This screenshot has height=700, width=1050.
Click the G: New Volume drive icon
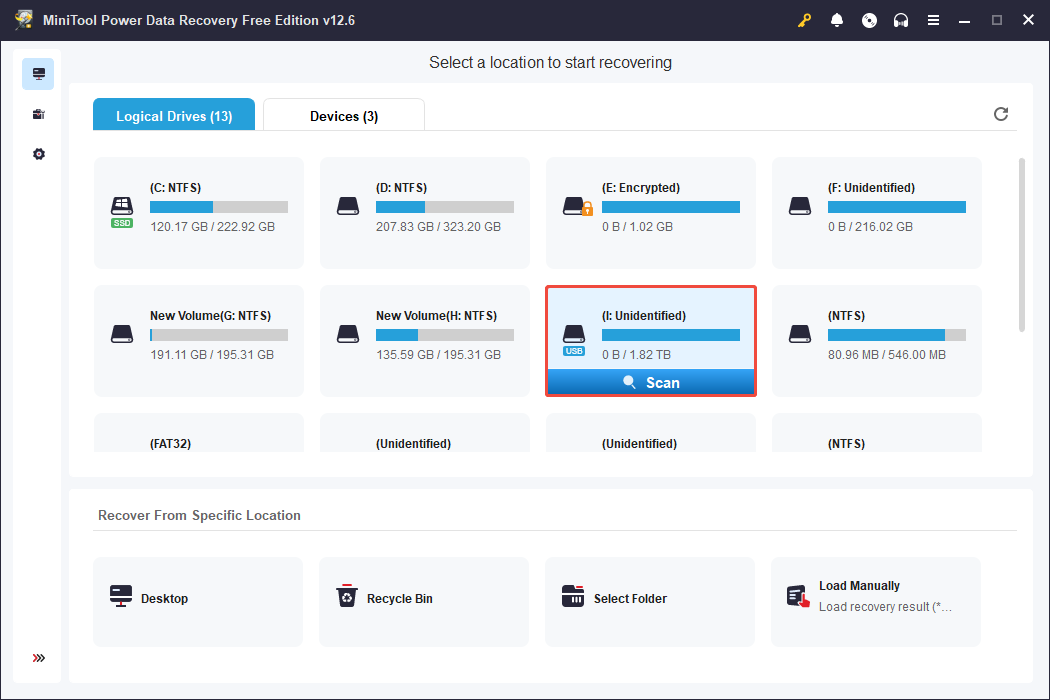tap(122, 334)
